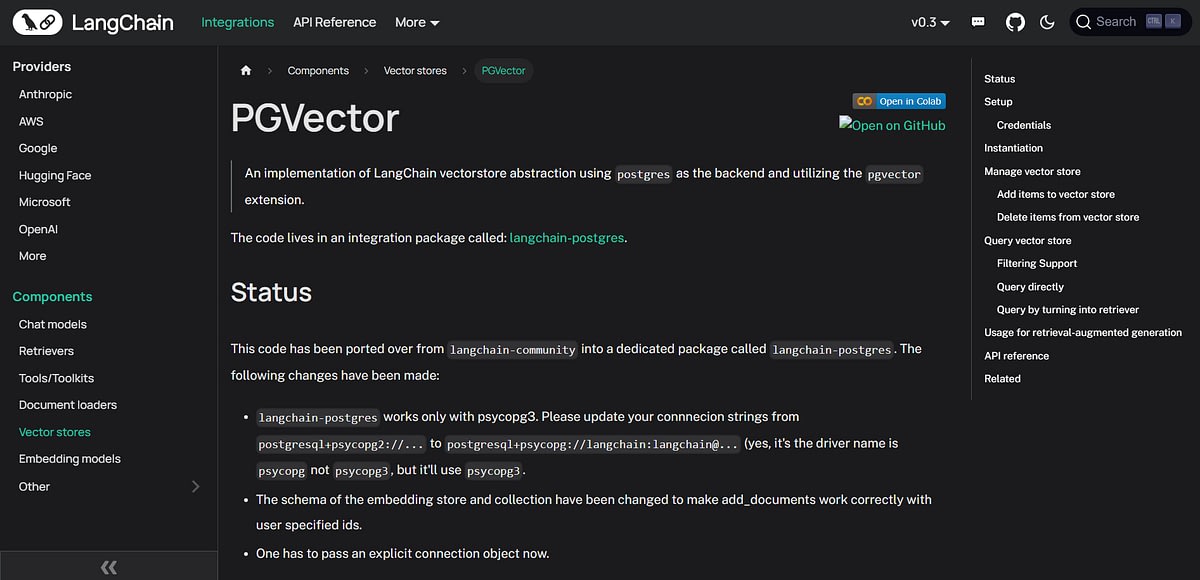
Task: Go to Integrations tab
Action: [x=237, y=22]
